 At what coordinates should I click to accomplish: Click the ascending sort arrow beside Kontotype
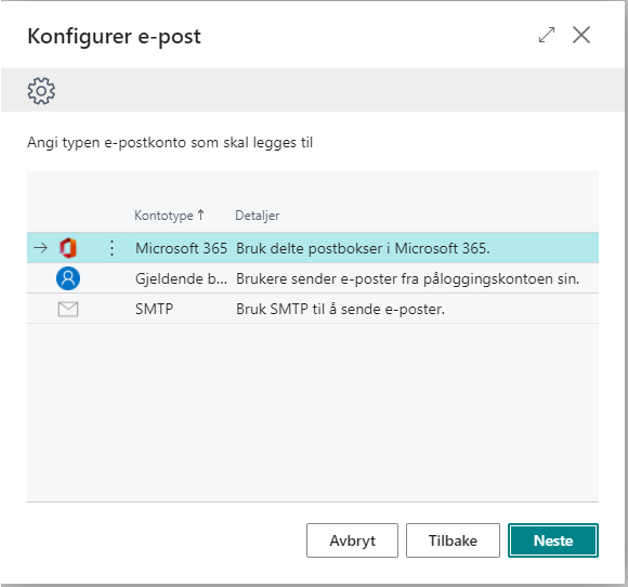pyautogui.click(x=201, y=215)
